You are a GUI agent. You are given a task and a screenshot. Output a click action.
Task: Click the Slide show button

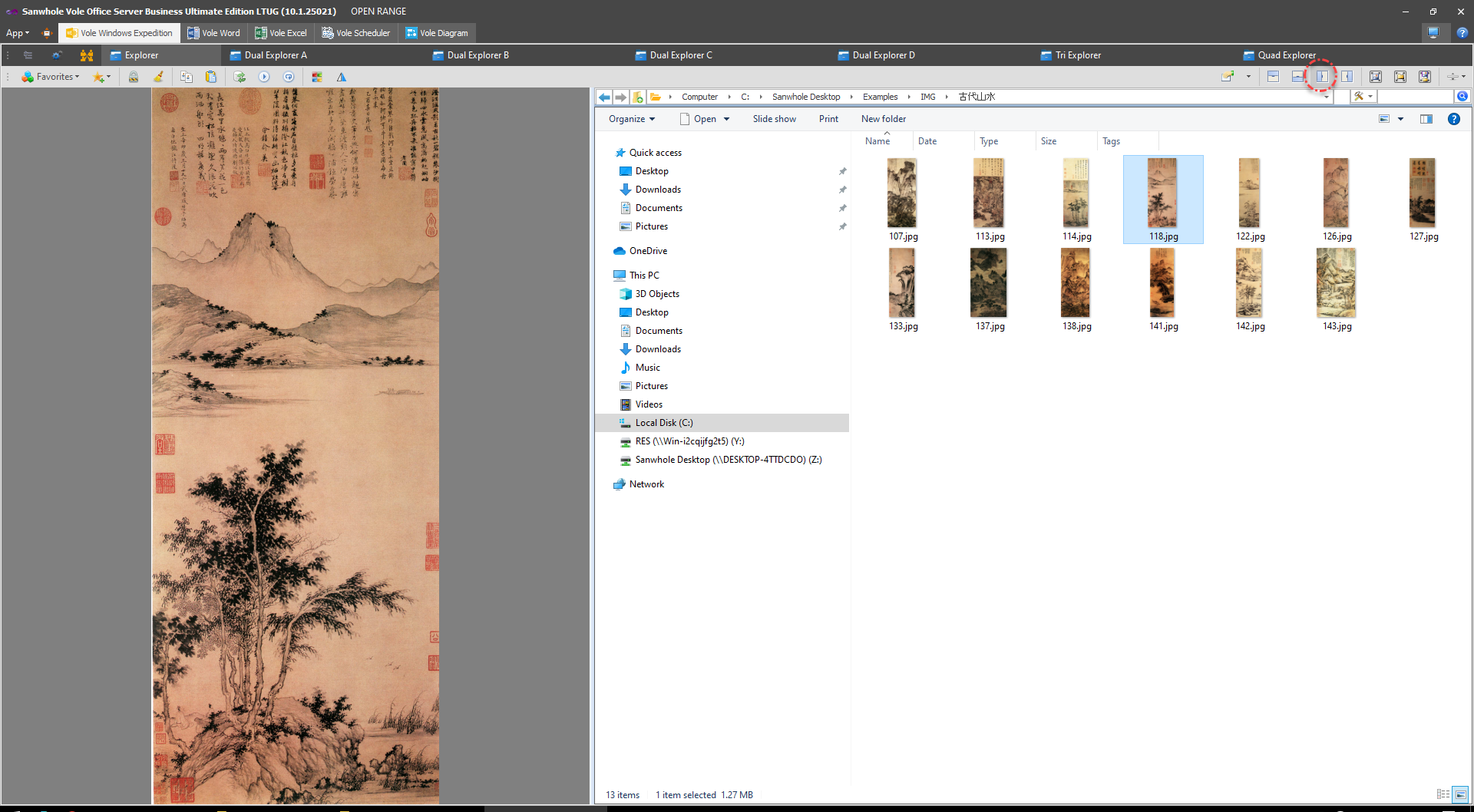(x=774, y=119)
